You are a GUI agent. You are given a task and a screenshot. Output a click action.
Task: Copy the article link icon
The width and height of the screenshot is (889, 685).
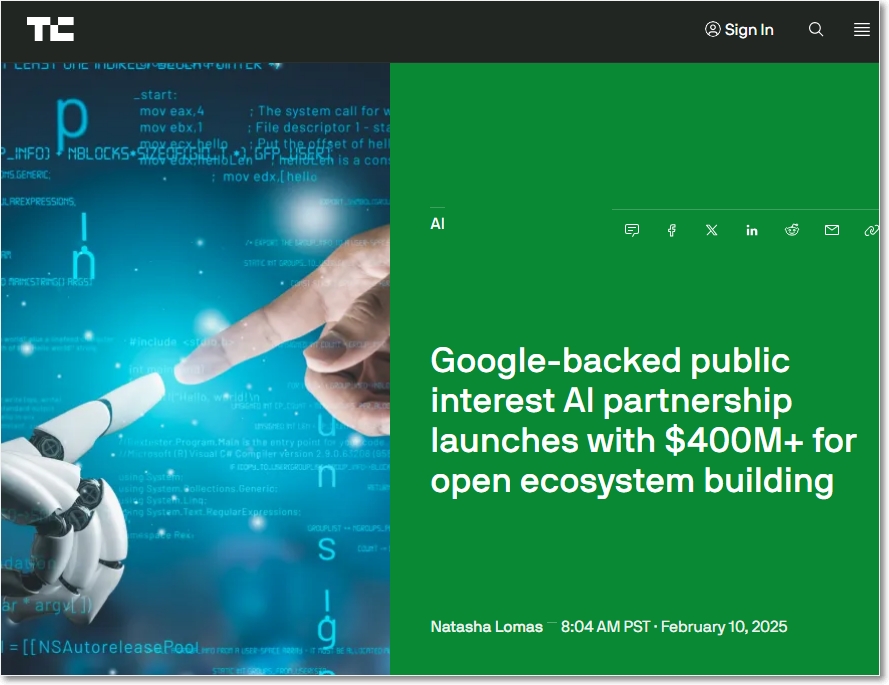coord(871,230)
